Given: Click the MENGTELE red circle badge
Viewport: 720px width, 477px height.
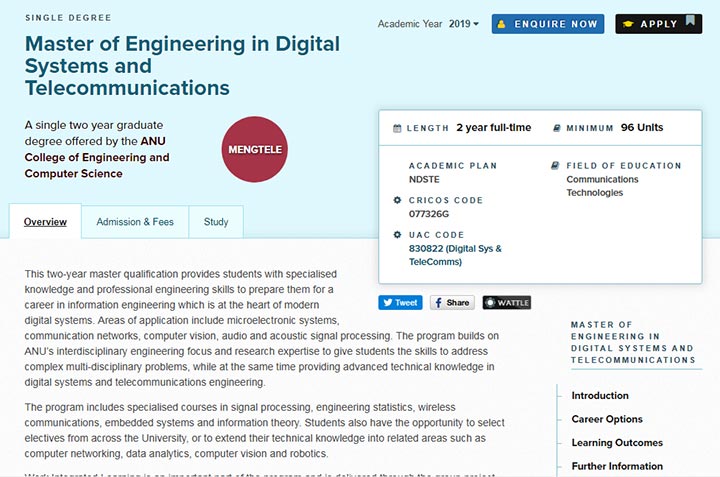Looking at the screenshot, I should pyautogui.click(x=255, y=149).
